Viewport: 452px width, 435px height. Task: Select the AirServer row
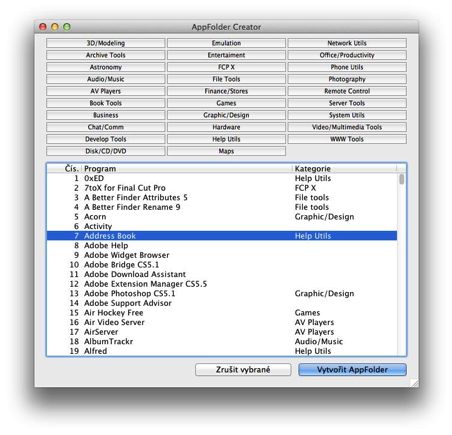(x=222, y=332)
